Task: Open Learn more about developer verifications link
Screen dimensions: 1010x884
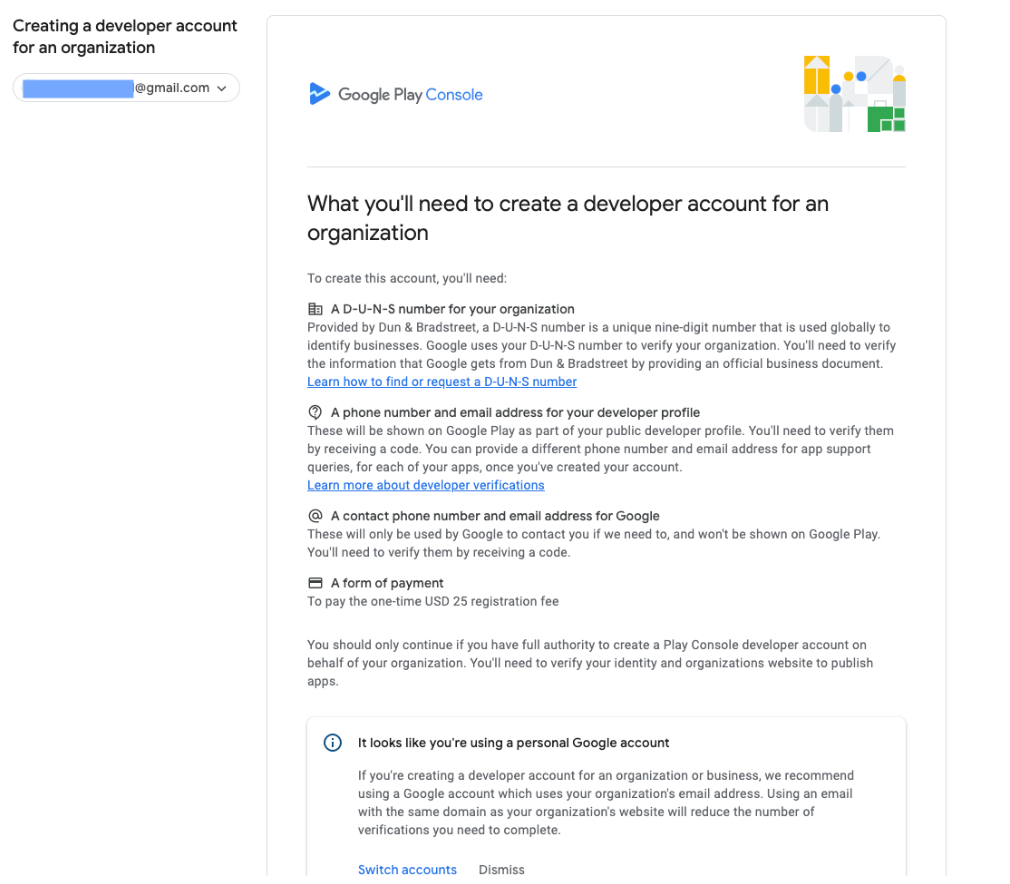Action: 426,485
